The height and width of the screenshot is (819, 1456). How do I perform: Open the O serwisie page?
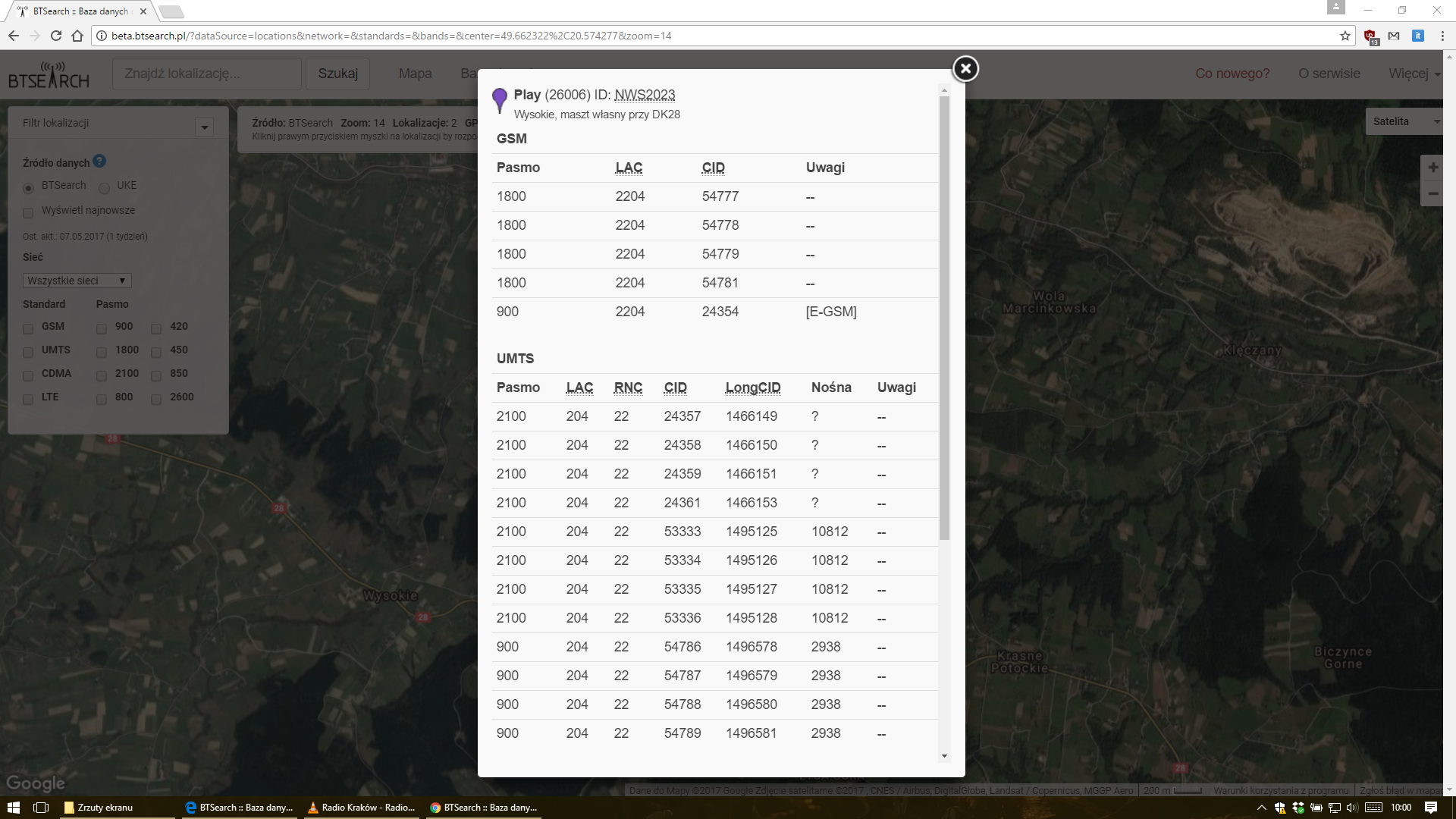[1329, 74]
